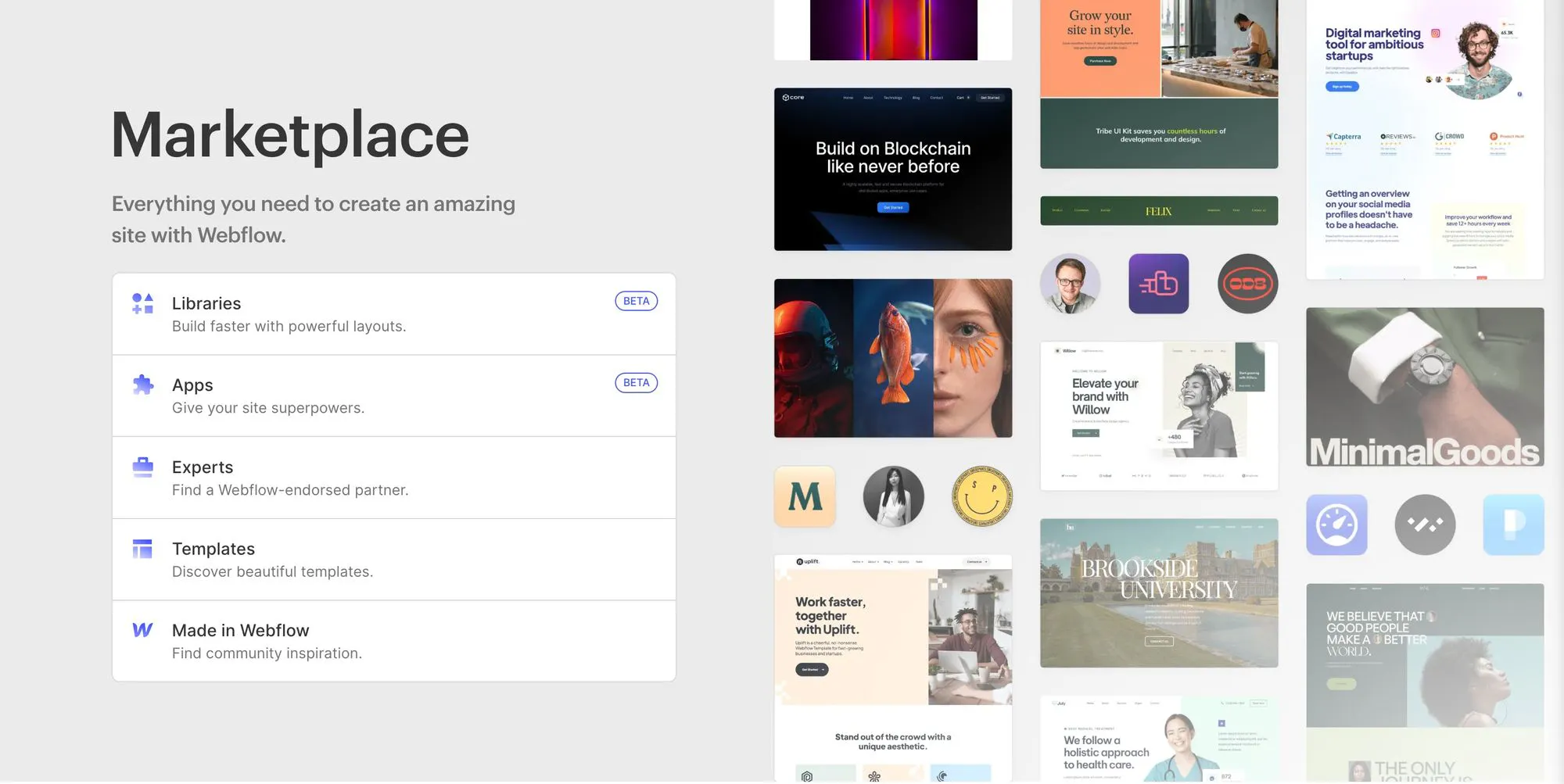Click the Experts briefcase icon
This screenshot has width=1564, height=784.
pyautogui.click(x=142, y=467)
